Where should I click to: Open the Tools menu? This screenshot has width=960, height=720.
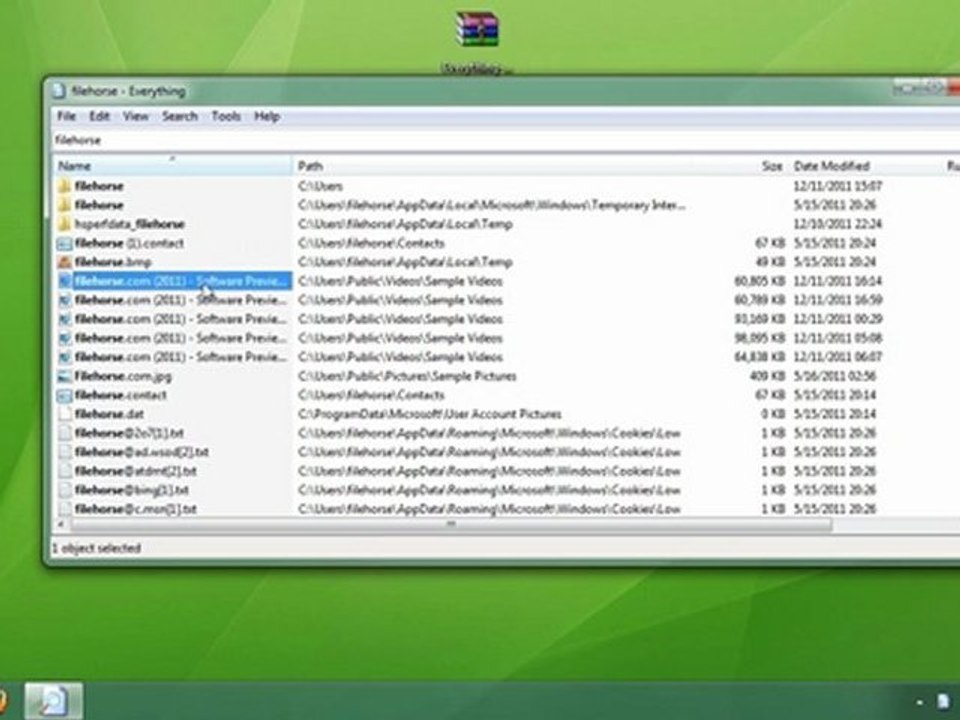pos(226,116)
